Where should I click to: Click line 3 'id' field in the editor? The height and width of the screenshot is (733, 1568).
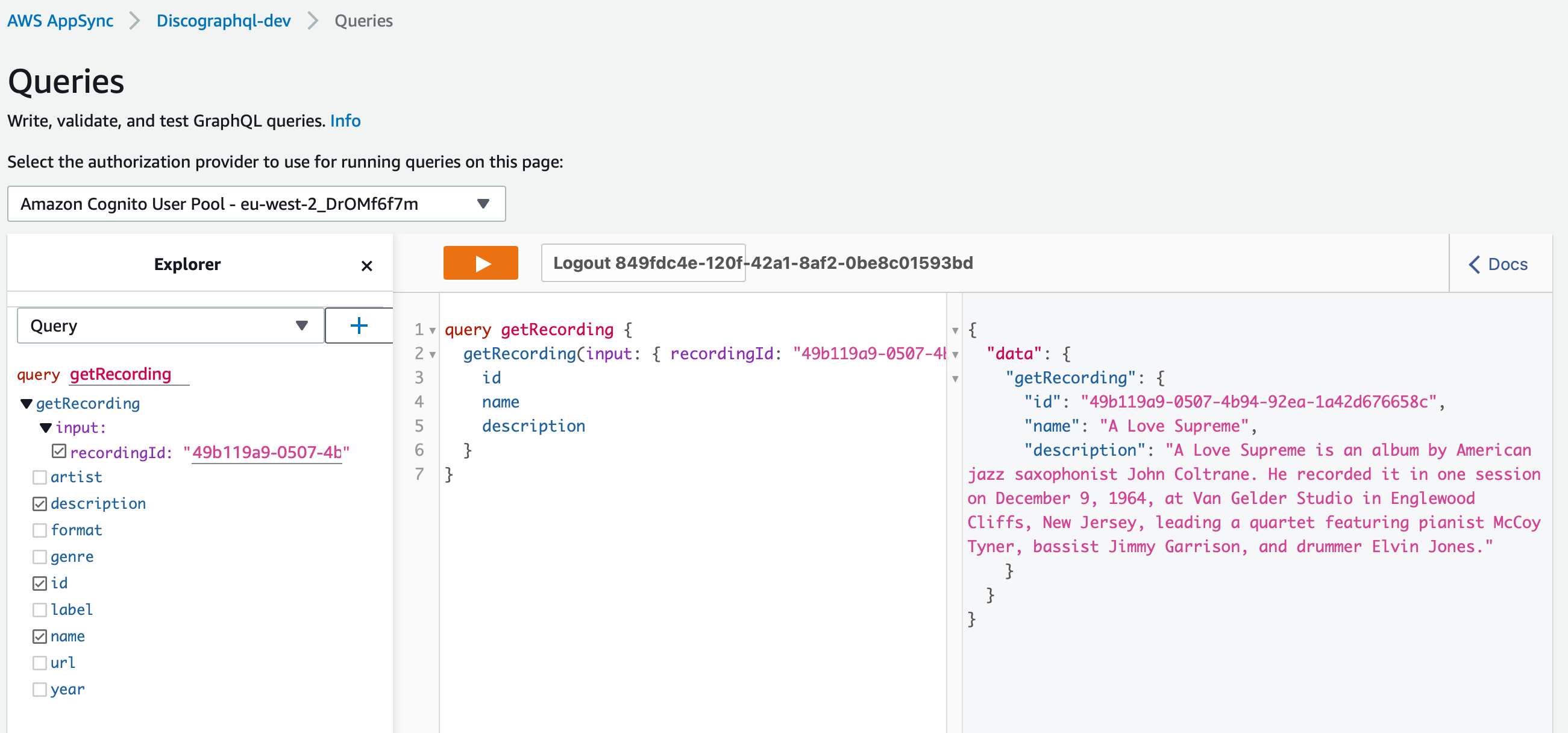coord(491,378)
